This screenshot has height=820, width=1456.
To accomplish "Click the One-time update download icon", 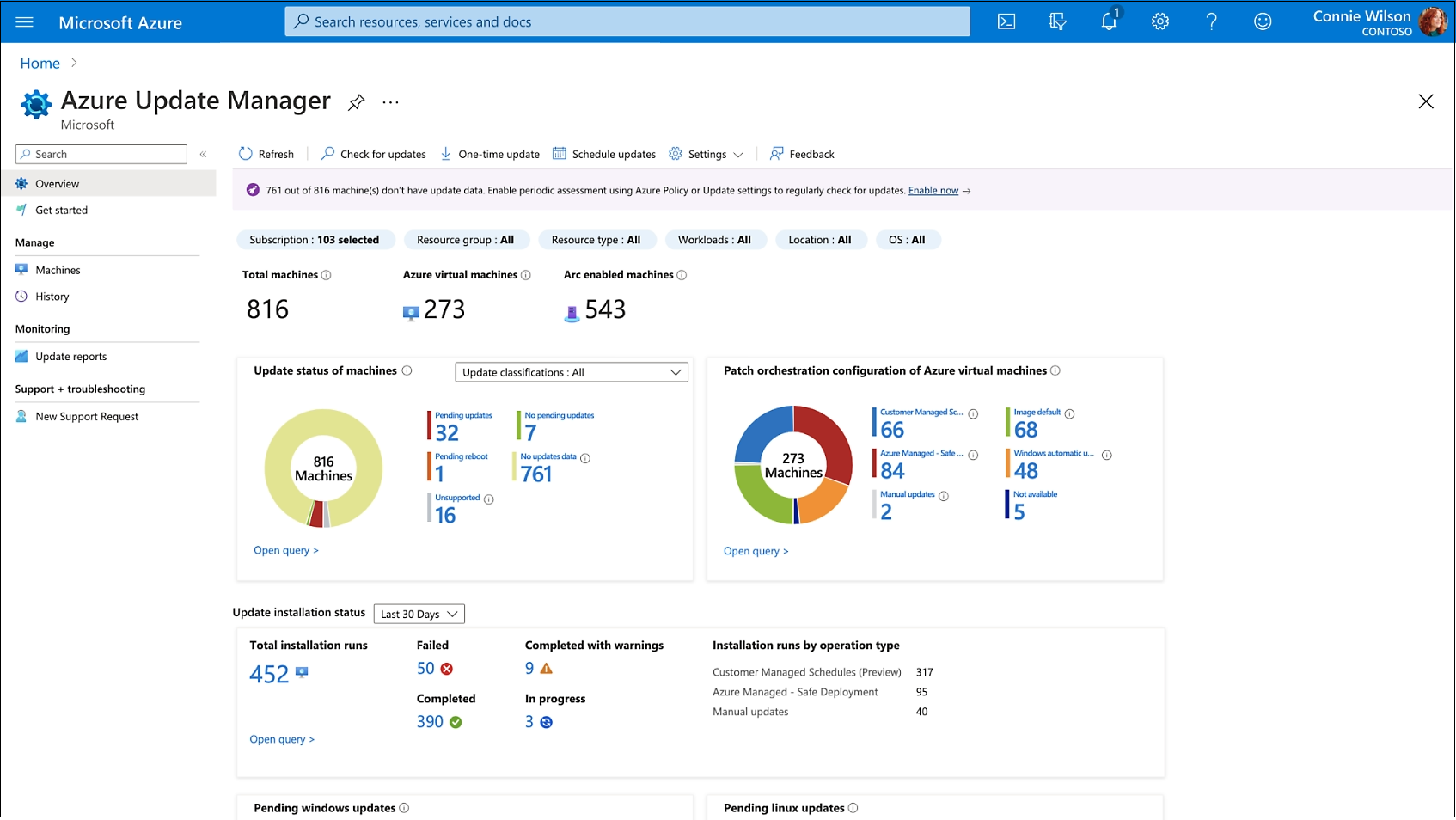I will pyautogui.click(x=446, y=154).
